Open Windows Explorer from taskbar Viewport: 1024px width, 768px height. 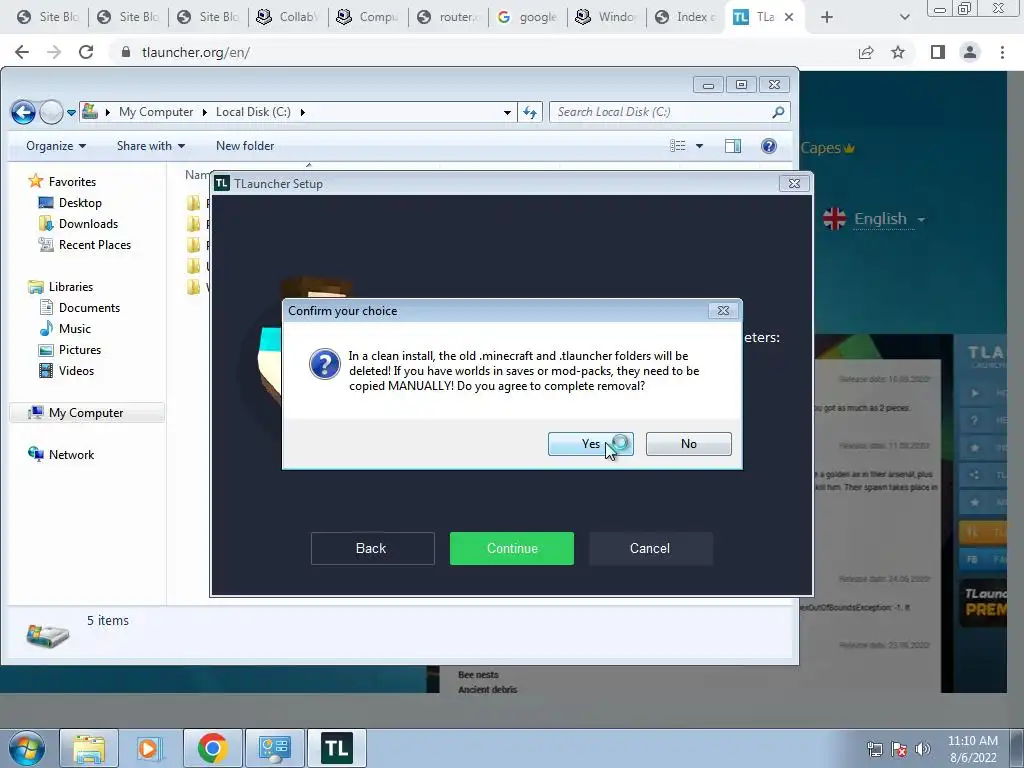click(x=89, y=748)
